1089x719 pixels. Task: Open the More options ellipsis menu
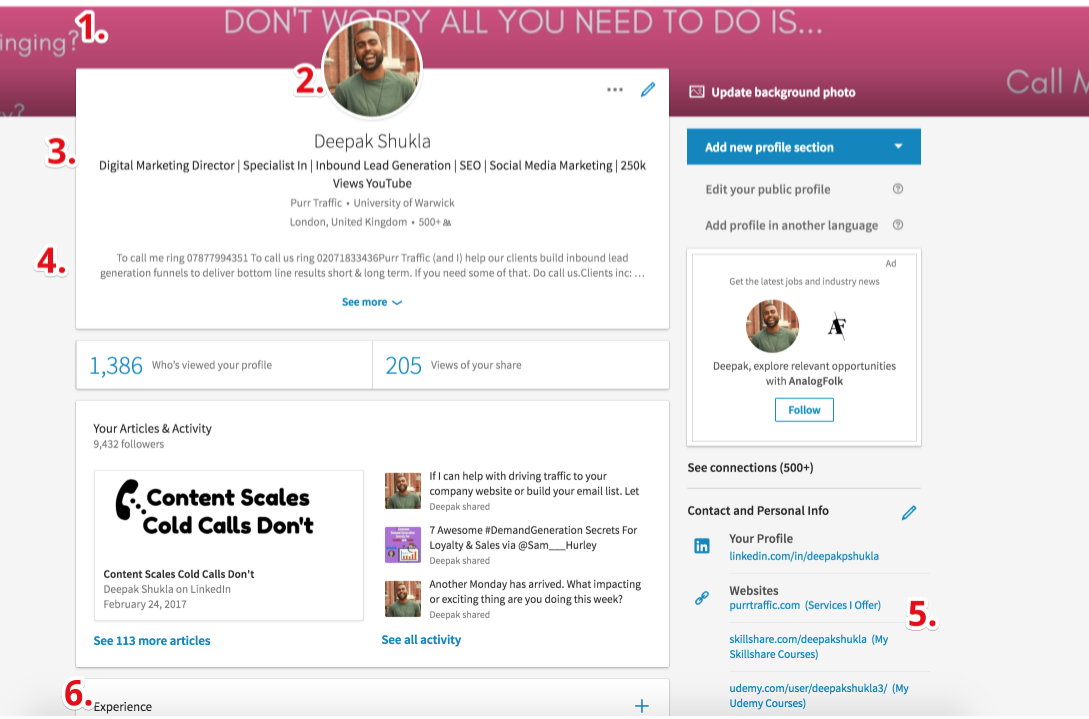coord(614,89)
